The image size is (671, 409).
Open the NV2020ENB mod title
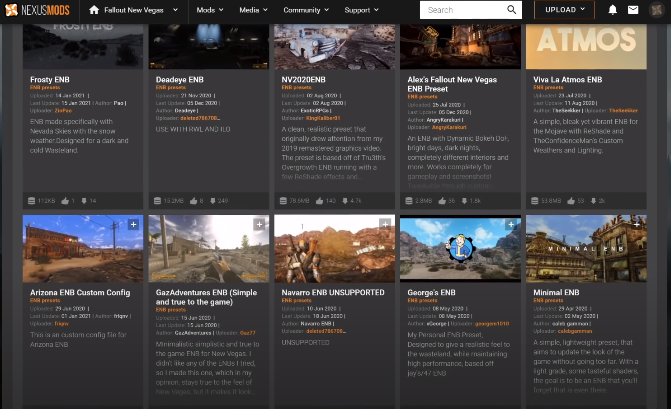coord(303,80)
